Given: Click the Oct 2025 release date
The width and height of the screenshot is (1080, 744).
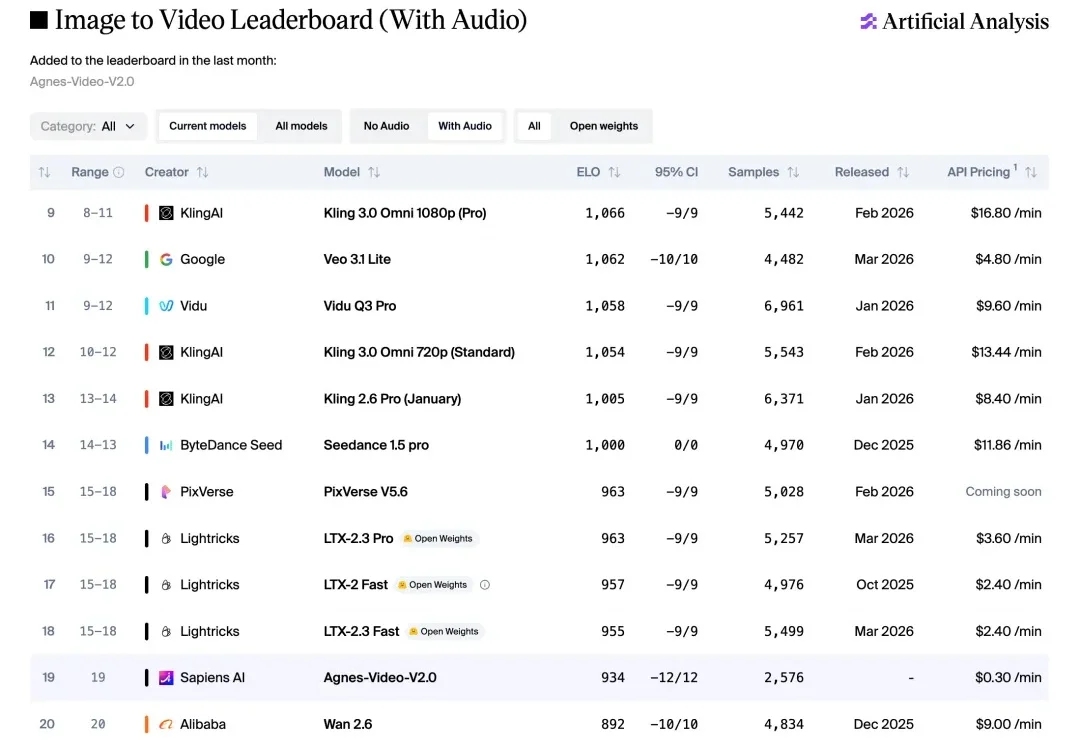Looking at the screenshot, I should pyautogui.click(x=885, y=585).
